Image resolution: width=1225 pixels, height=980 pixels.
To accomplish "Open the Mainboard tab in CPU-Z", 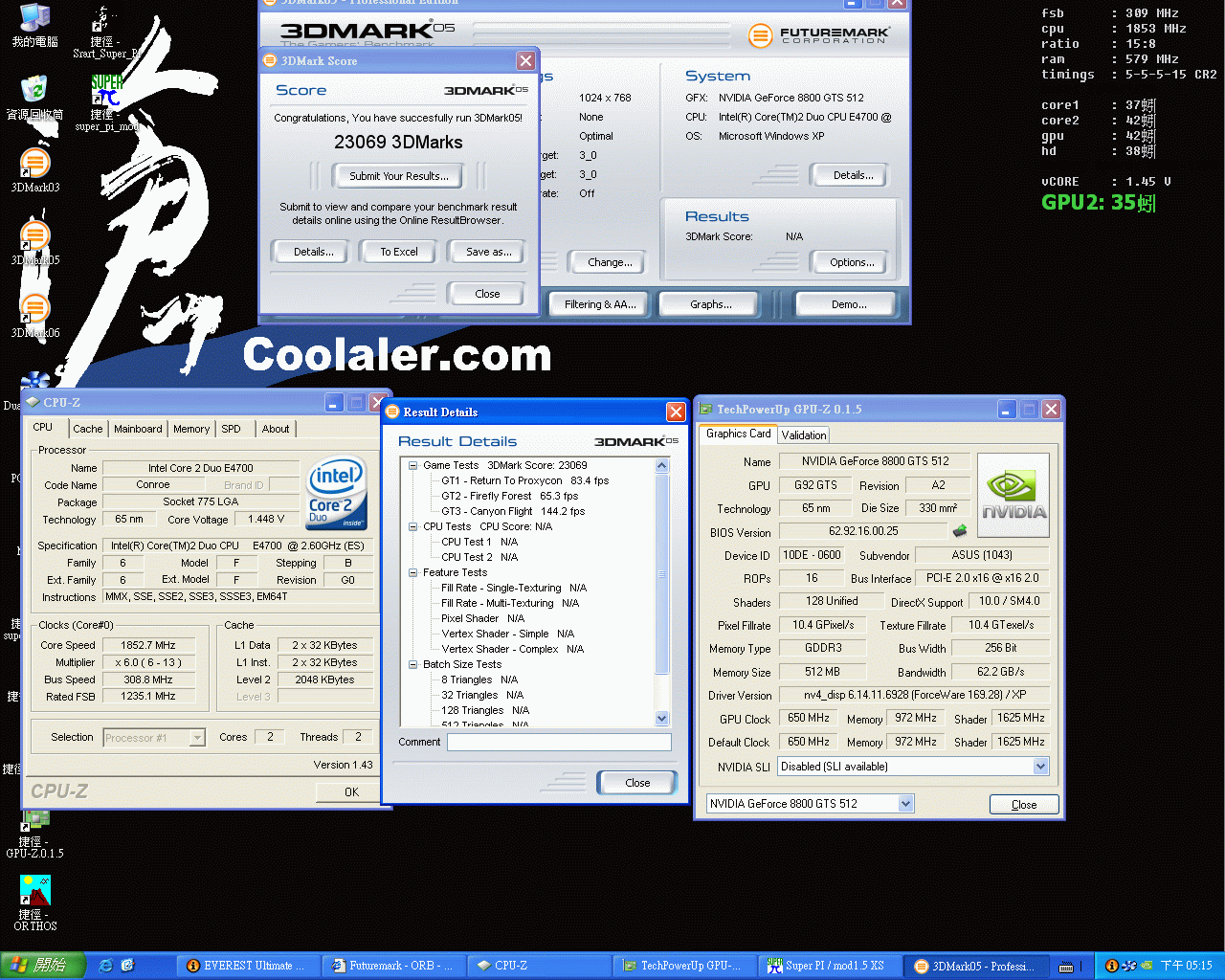I will pos(138,429).
